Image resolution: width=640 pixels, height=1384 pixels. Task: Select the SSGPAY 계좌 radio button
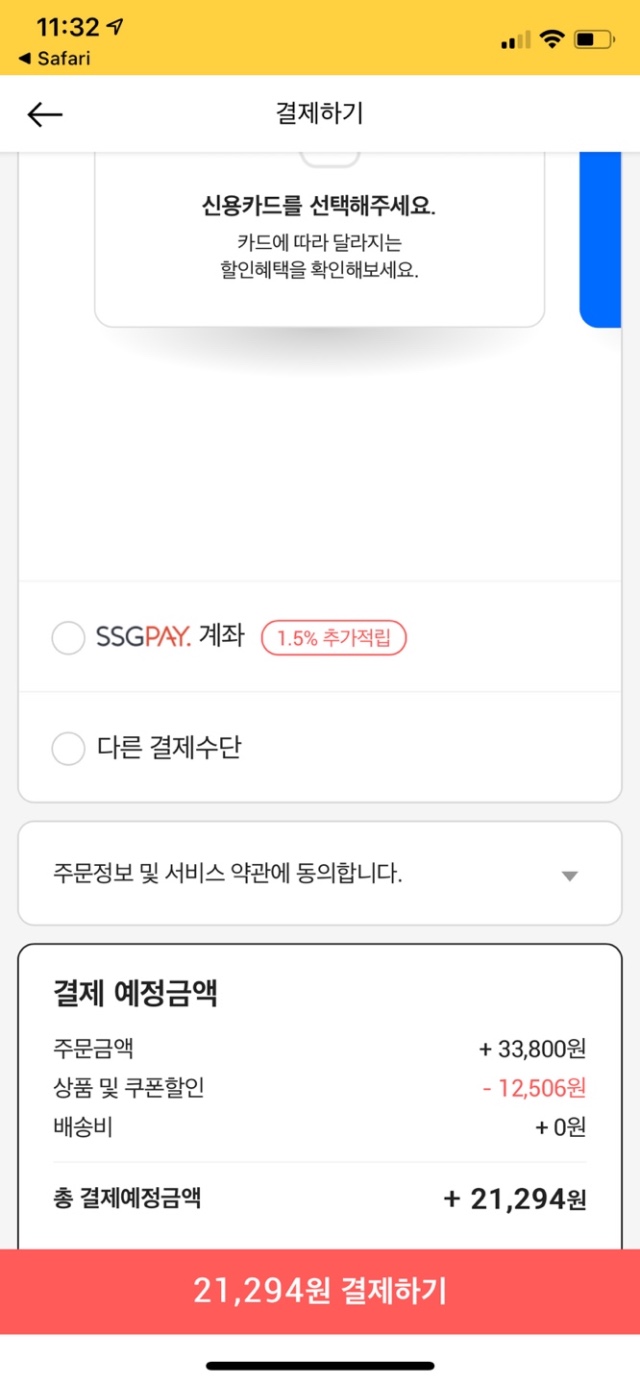pos(68,638)
